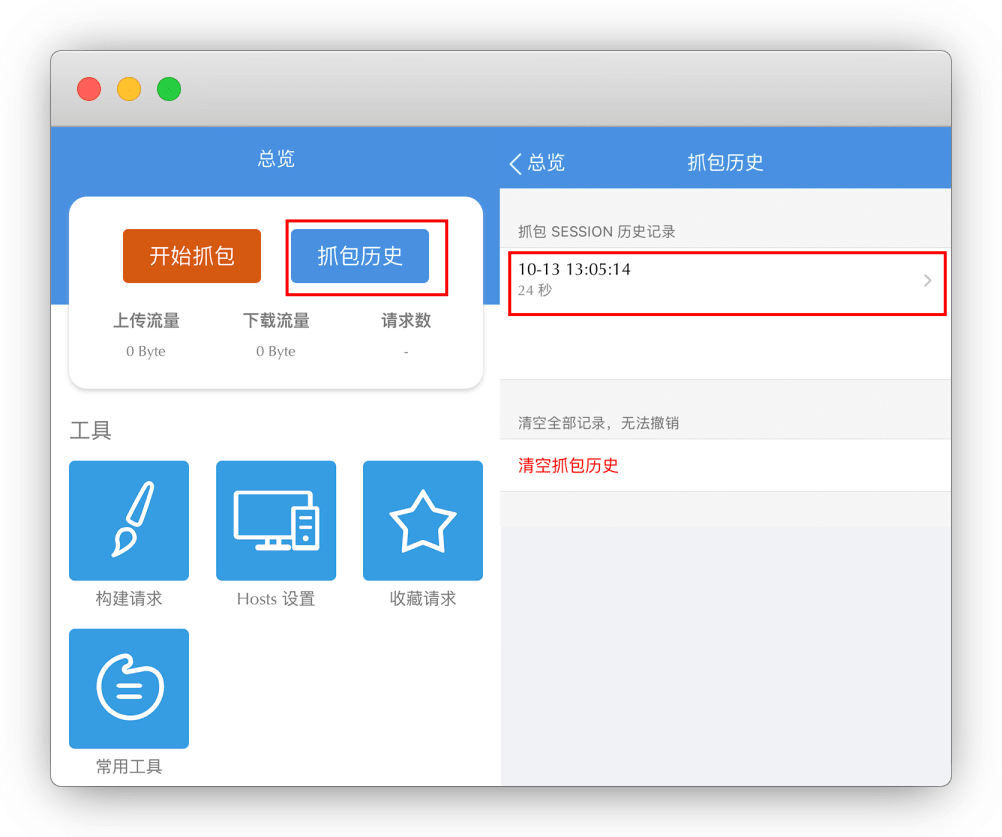Open the 构建请求 paintbrush icon
Screen dimensions: 1002x837
click(128, 520)
